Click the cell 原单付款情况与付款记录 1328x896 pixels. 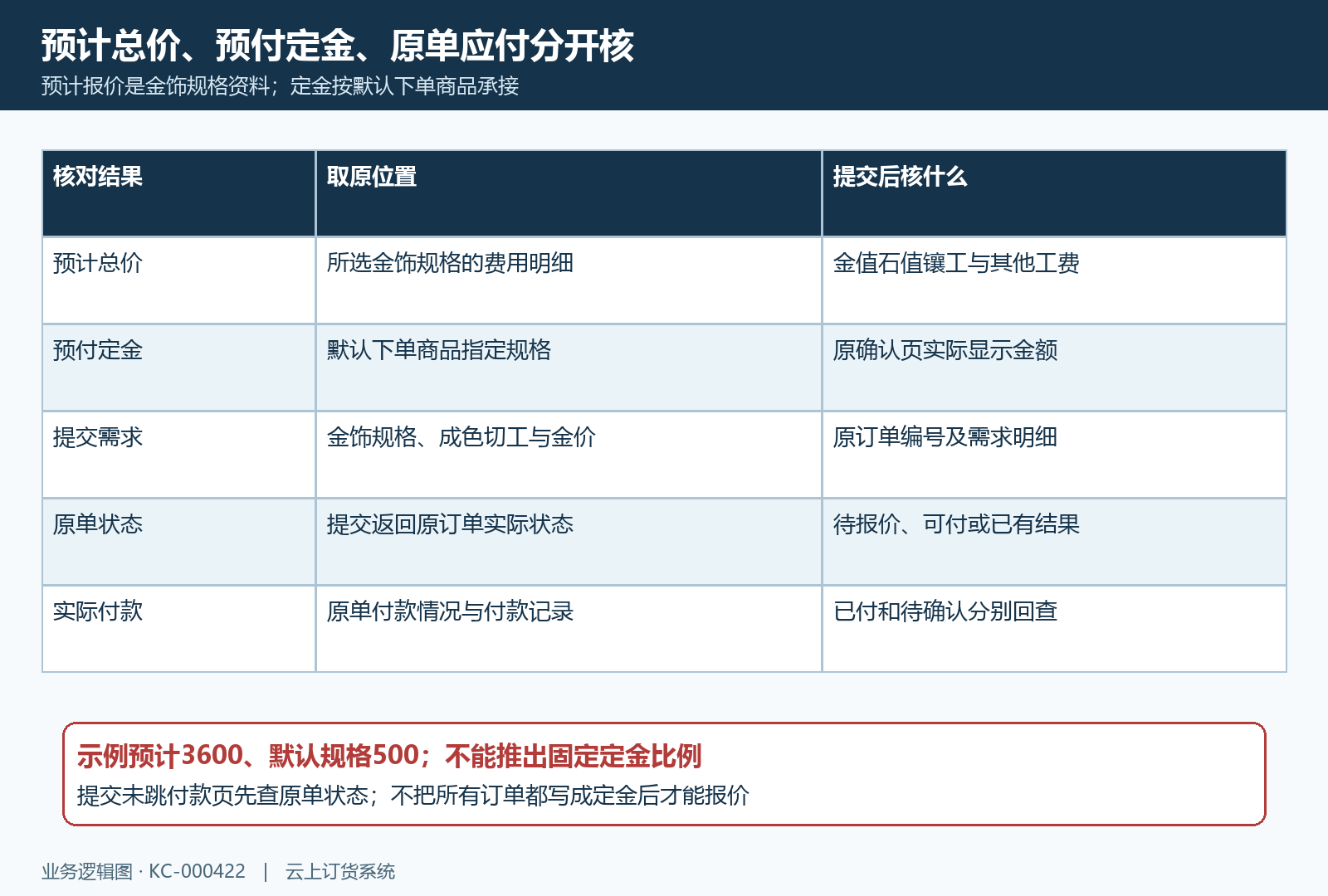(x=569, y=629)
